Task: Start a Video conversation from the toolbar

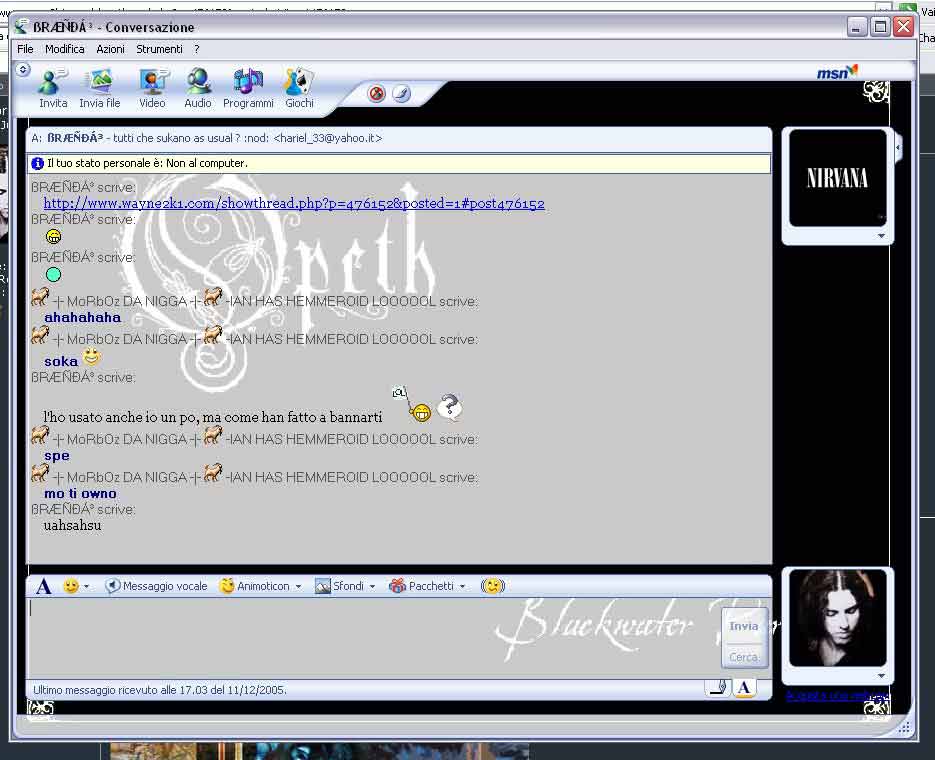Action: pyautogui.click(x=152, y=88)
